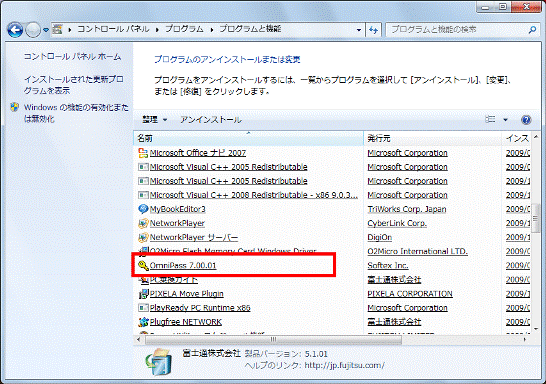Open help with blue question mark icon
The width and height of the screenshot is (546, 384).
point(526,120)
